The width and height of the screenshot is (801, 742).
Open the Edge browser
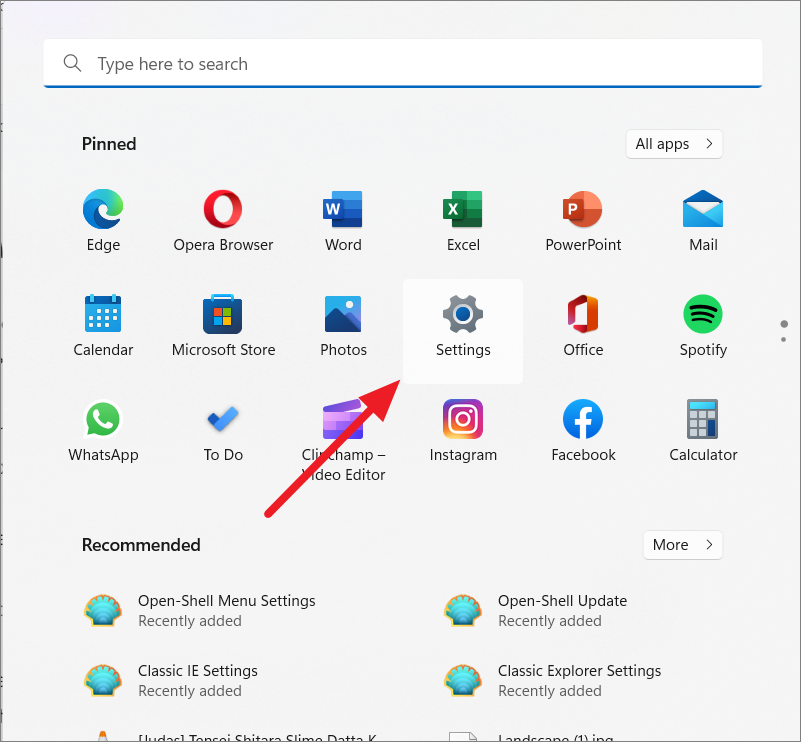(x=103, y=221)
